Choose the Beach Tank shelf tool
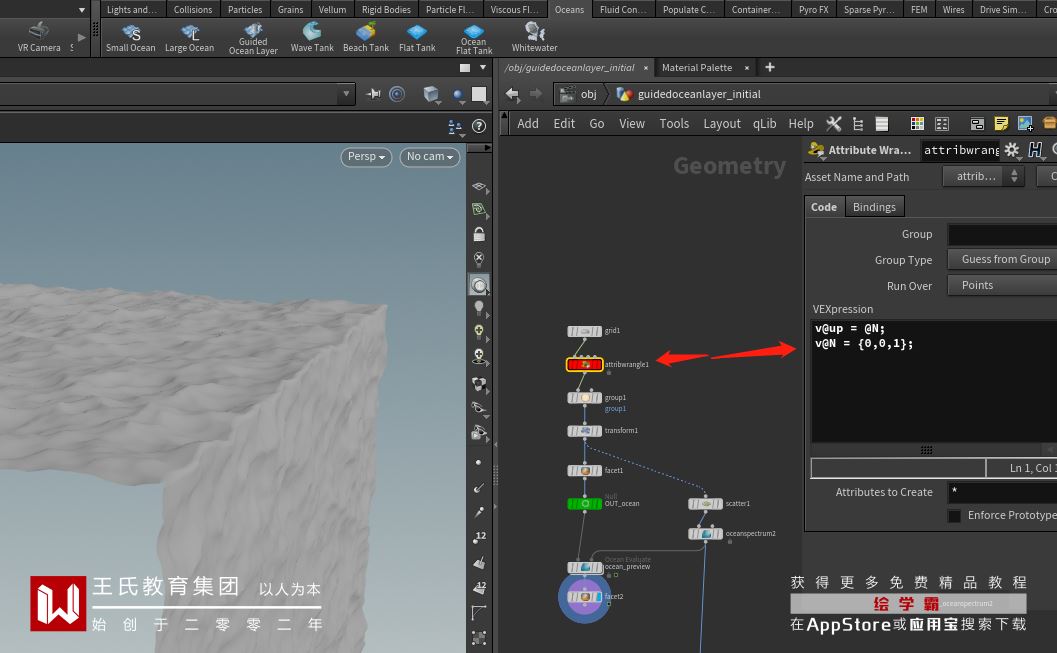Image resolution: width=1057 pixels, height=653 pixels. click(x=366, y=37)
